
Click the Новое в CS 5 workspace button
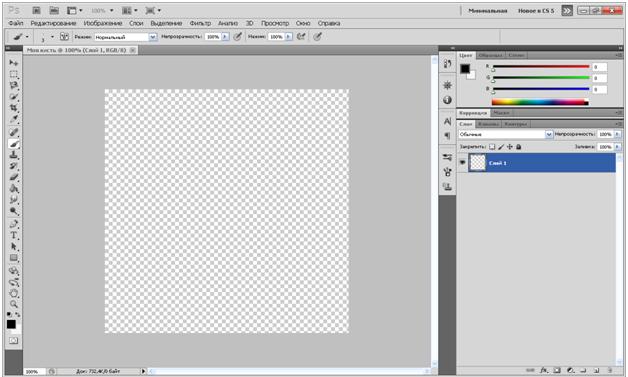pyautogui.click(x=536, y=11)
